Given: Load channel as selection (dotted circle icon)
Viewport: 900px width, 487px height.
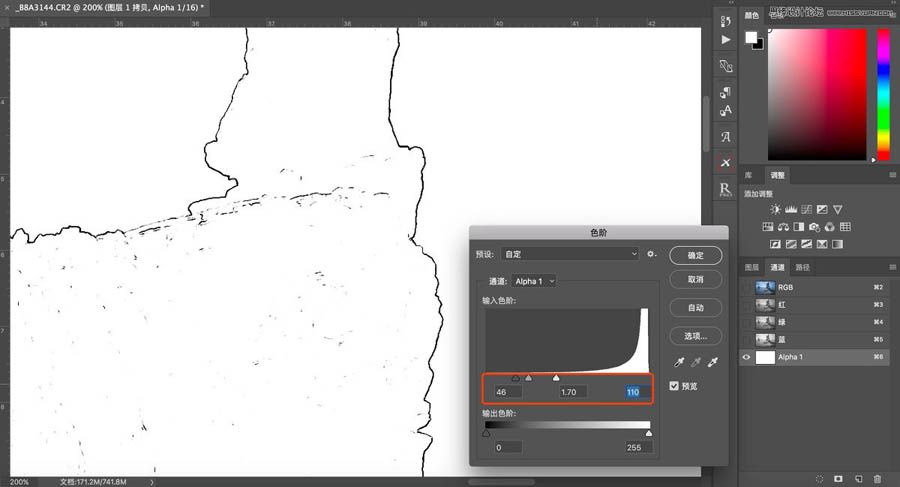Looking at the screenshot, I should (x=819, y=480).
